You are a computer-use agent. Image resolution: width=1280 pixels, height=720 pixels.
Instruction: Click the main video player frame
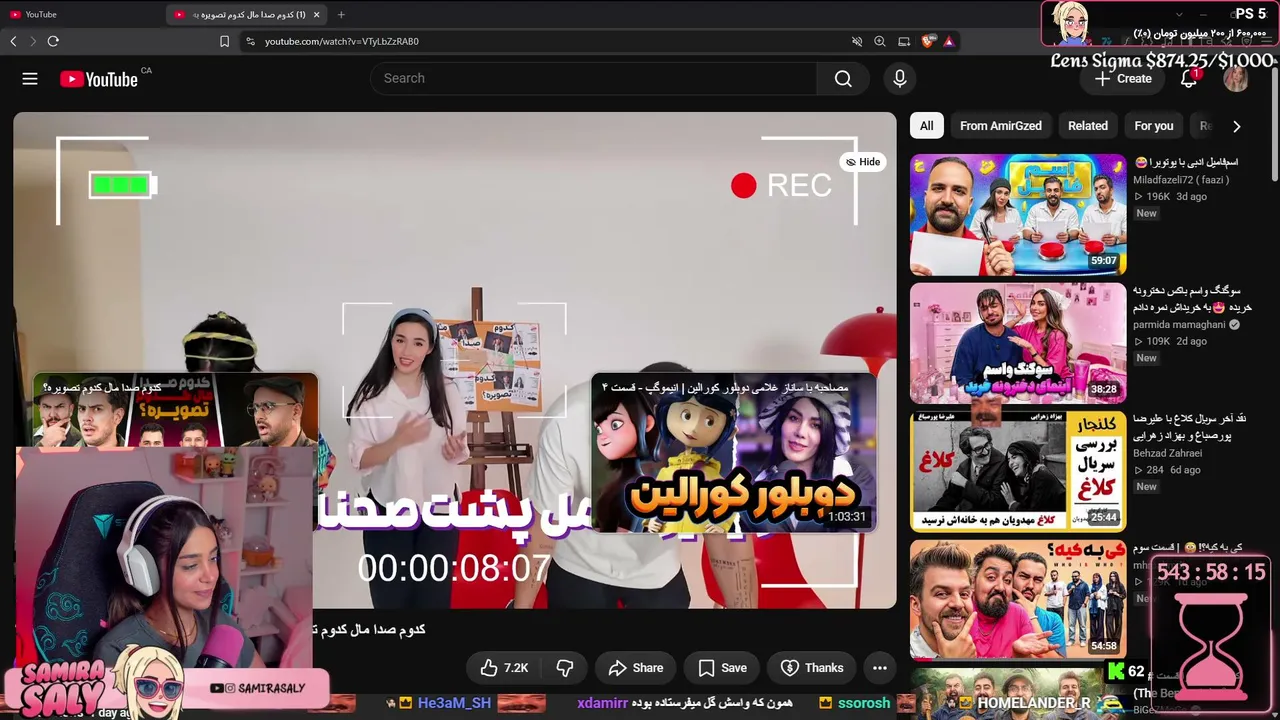point(455,360)
